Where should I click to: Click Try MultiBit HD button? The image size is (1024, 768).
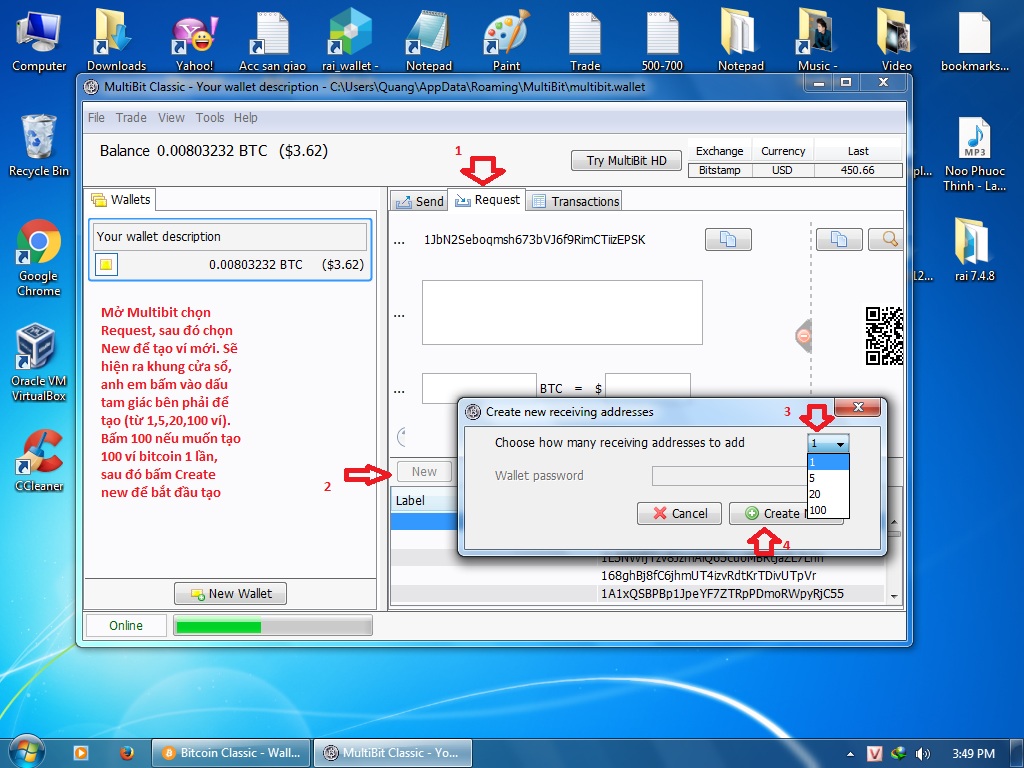(x=626, y=161)
